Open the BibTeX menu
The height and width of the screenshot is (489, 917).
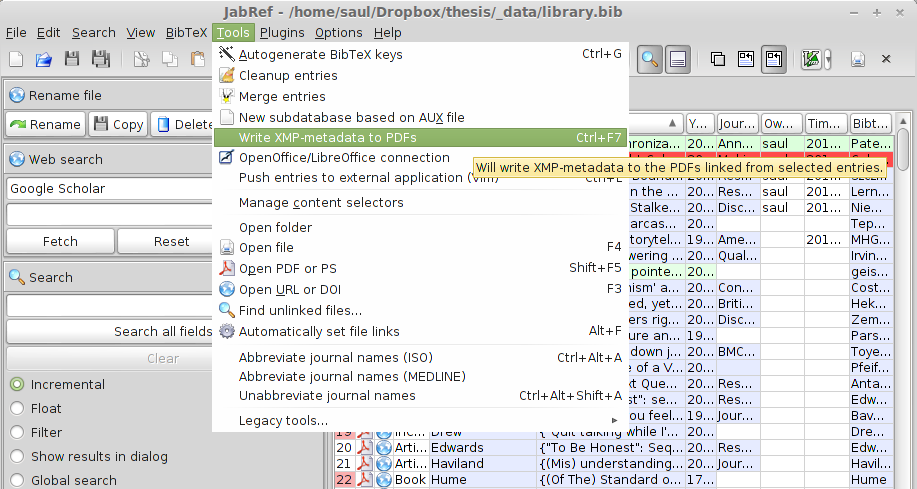[186, 33]
